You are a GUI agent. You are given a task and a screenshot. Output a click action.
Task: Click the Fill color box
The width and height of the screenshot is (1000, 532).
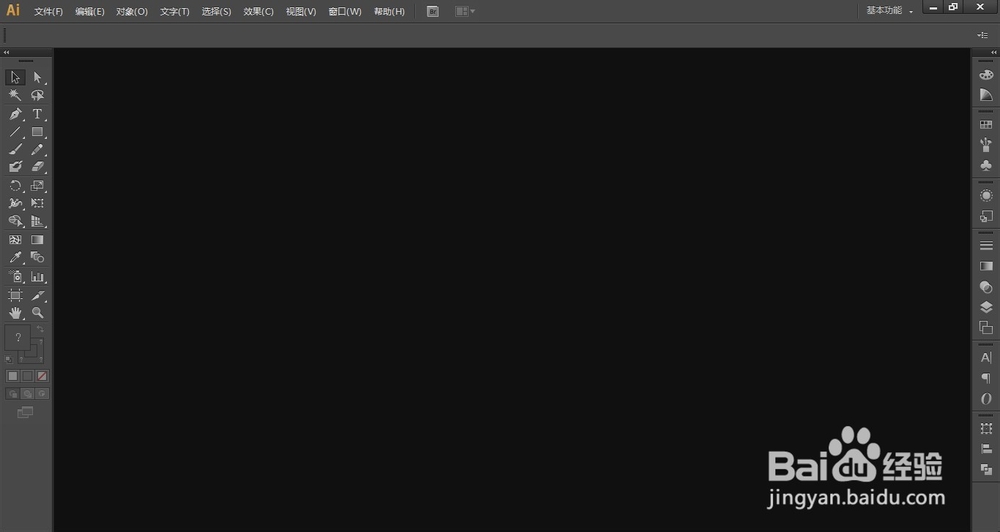pyautogui.click(x=18, y=337)
